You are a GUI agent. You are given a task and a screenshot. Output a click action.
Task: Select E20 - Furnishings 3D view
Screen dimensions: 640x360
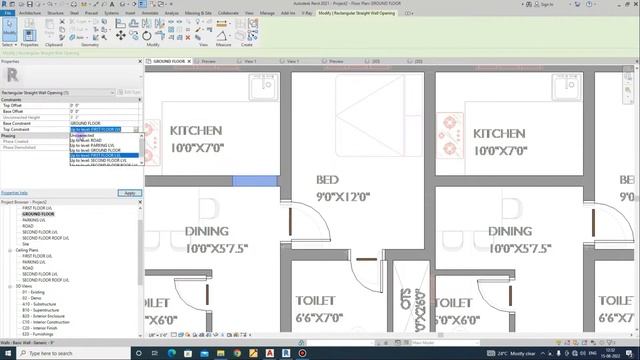pyautogui.click(x=38, y=334)
